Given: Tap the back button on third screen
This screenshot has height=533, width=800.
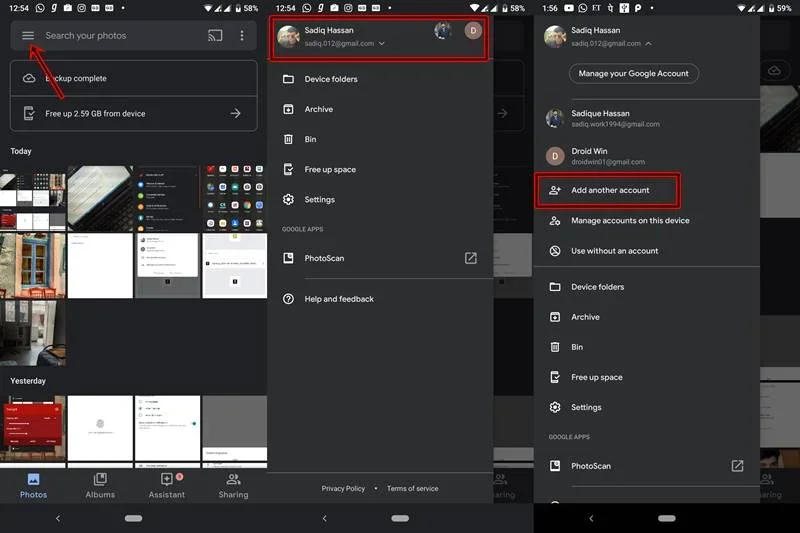Looking at the screenshot, I should 591,518.
